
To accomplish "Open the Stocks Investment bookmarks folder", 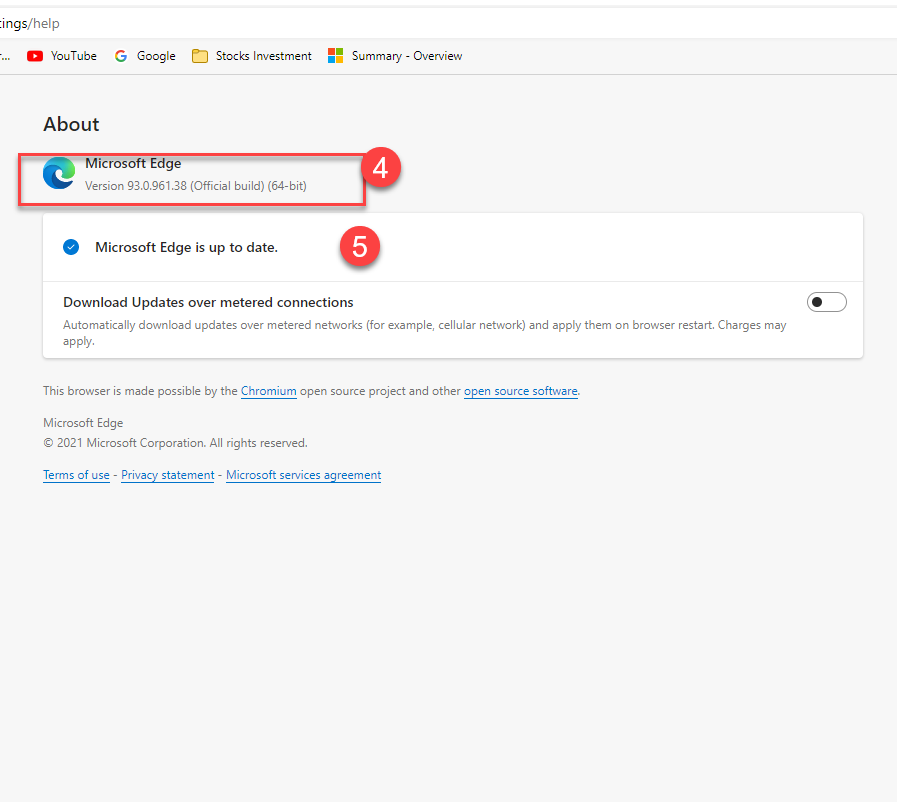I will click(x=252, y=56).
